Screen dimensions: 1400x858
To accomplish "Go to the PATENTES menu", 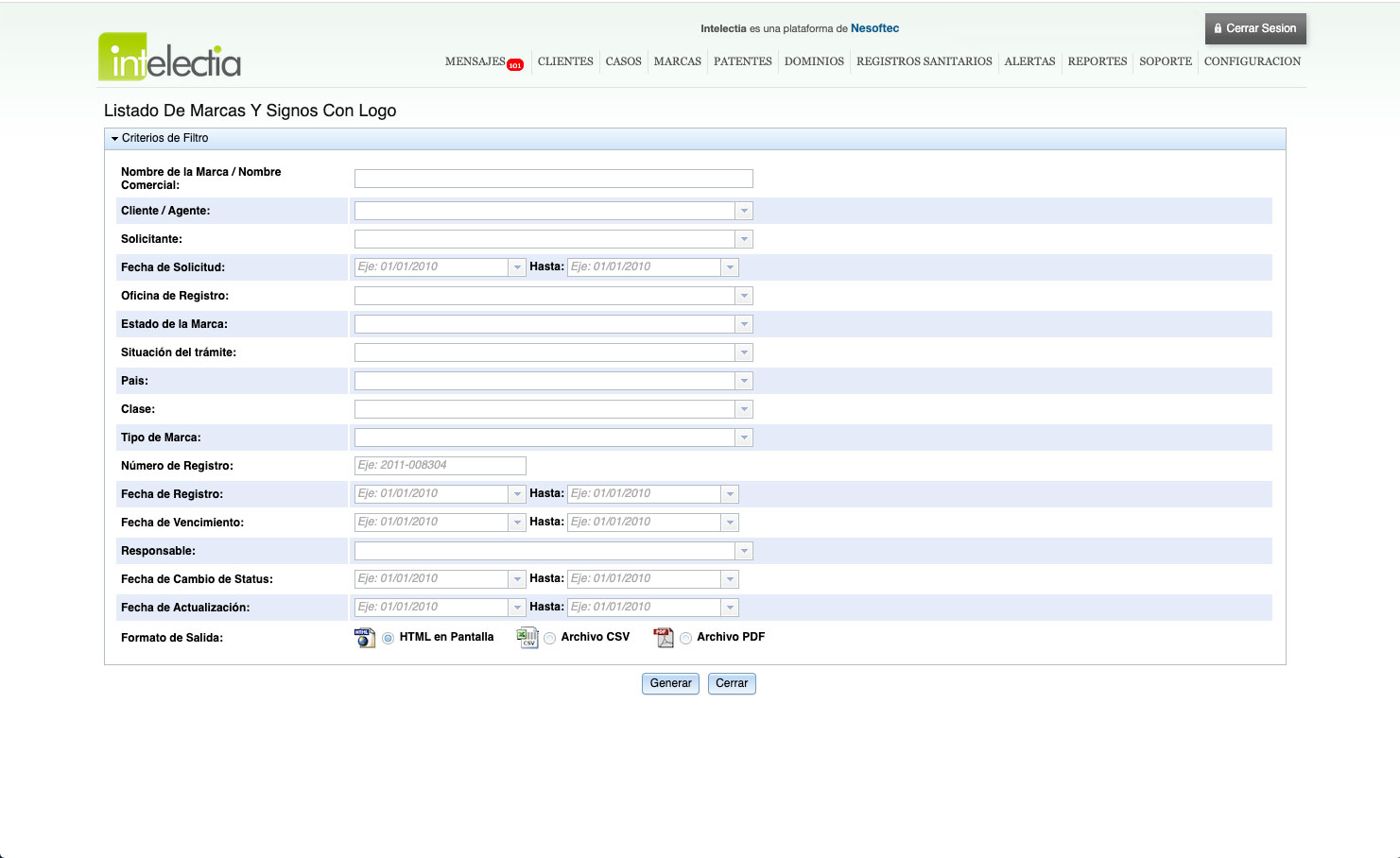I will [x=742, y=61].
